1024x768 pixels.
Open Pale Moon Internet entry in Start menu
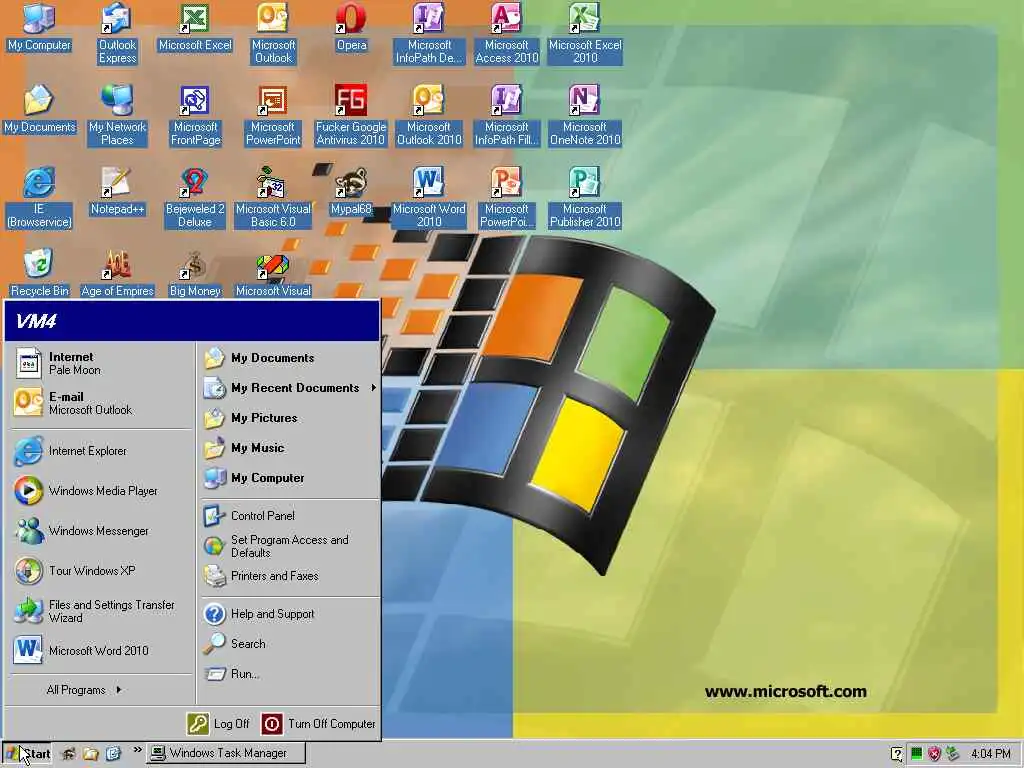tap(101, 364)
